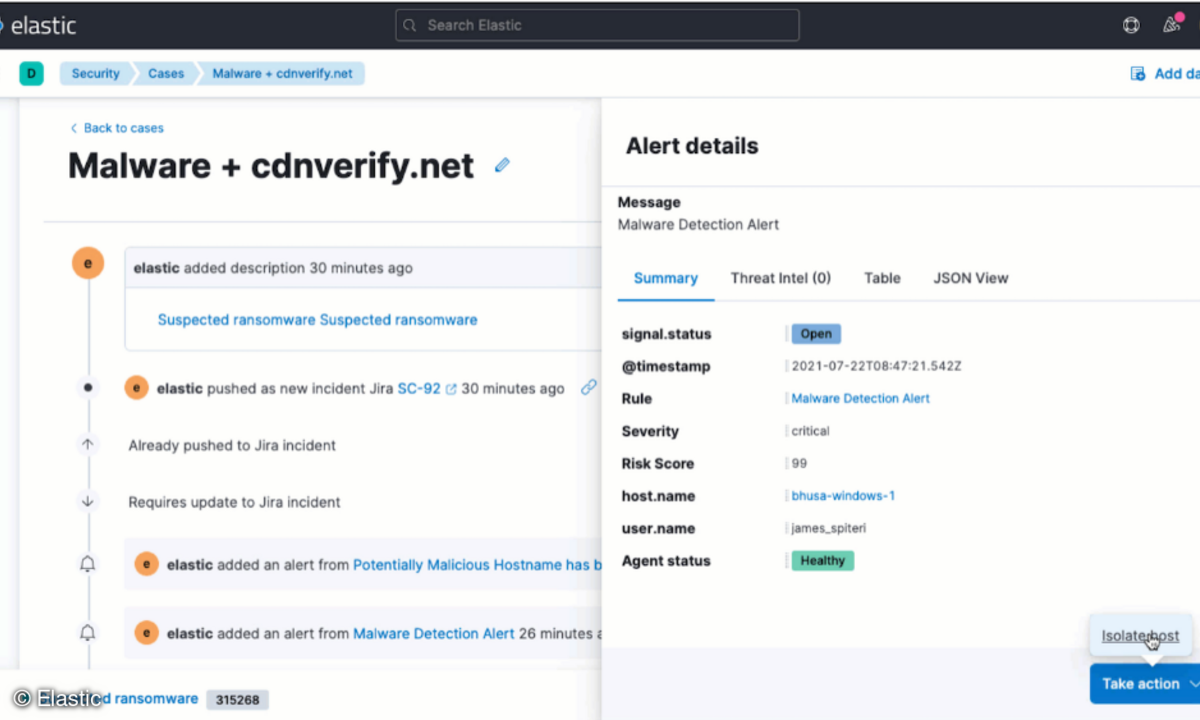Click the D space avatar

(31, 73)
